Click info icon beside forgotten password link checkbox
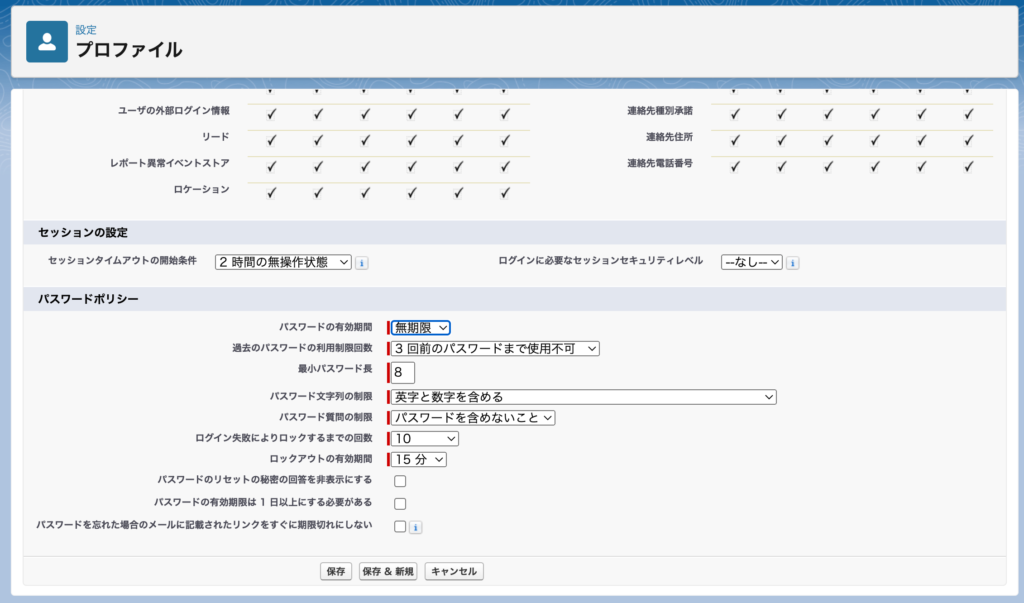The image size is (1024, 603). click(x=415, y=527)
